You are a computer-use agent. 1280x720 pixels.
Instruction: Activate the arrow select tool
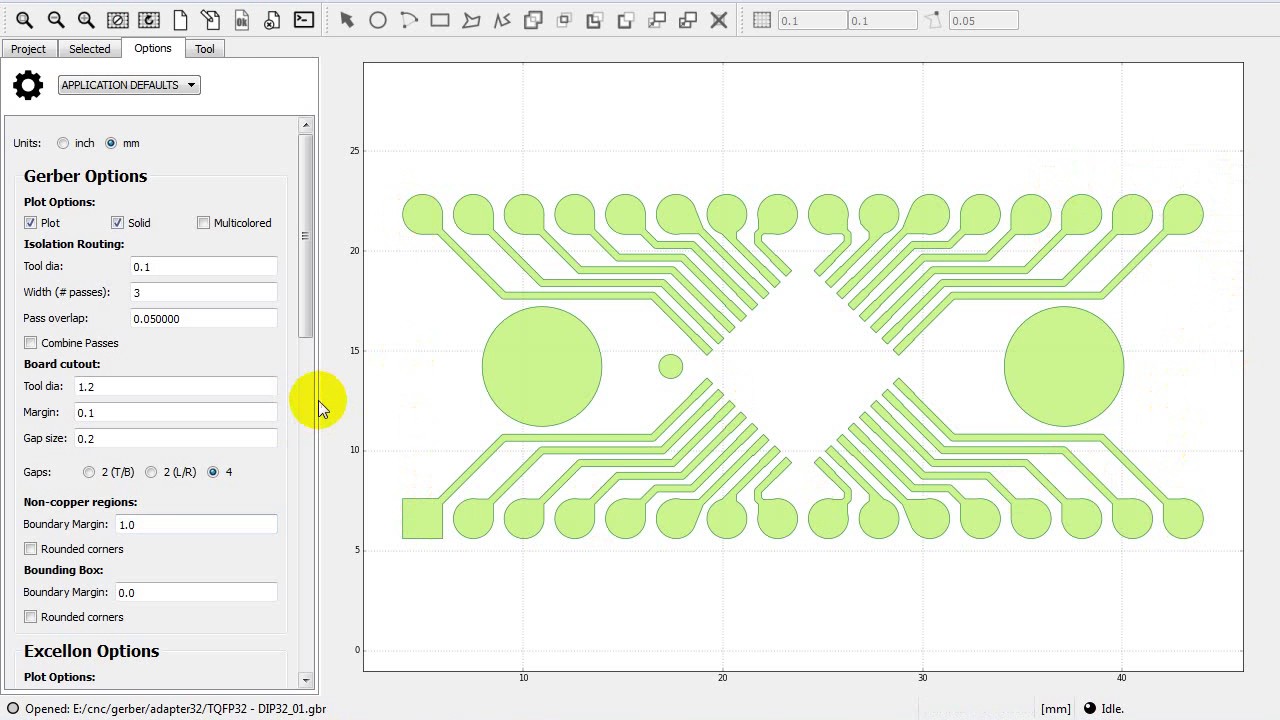point(347,20)
